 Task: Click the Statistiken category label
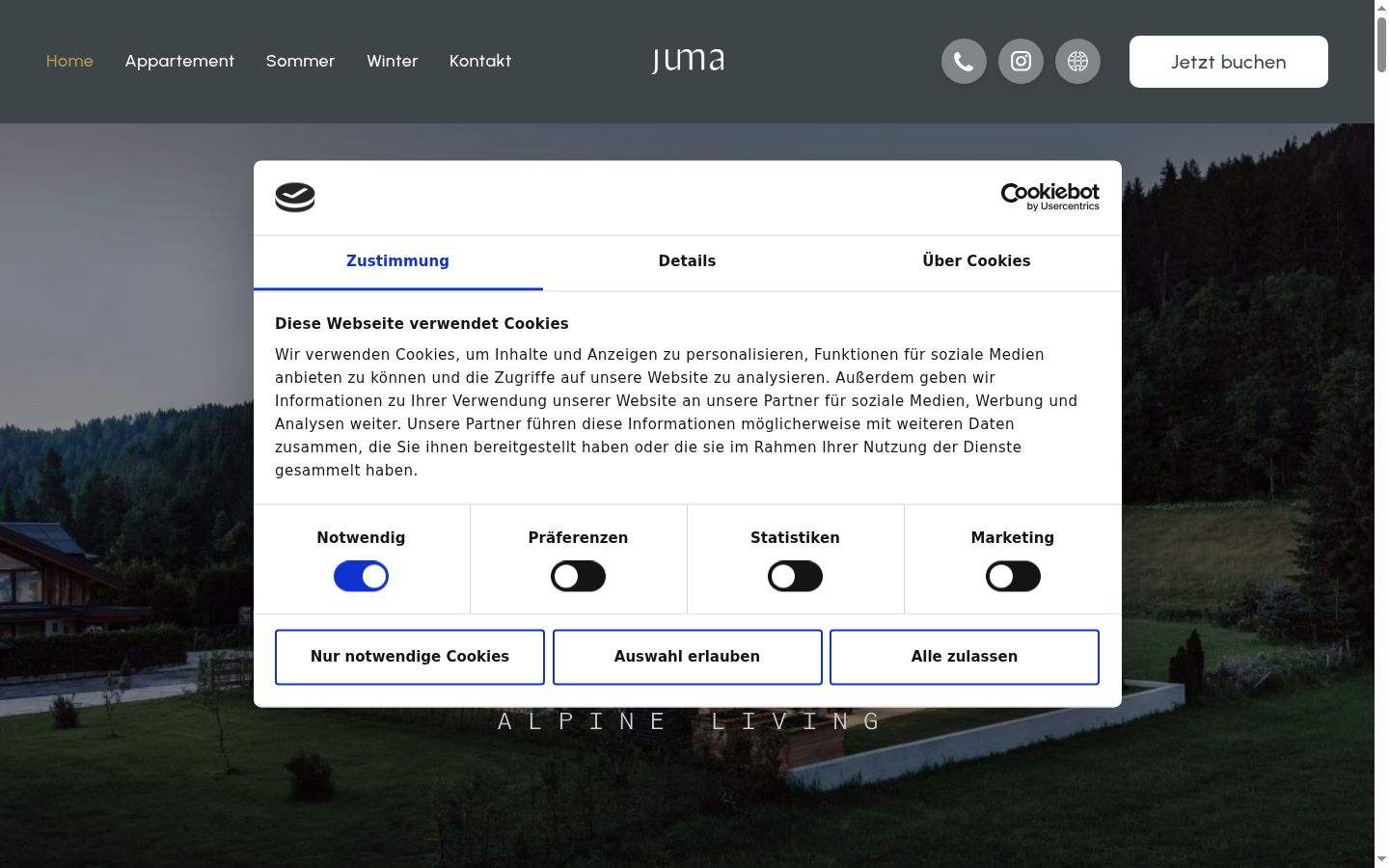(795, 538)
